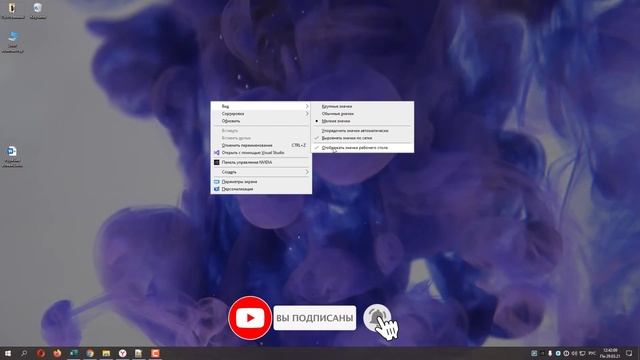Choose Отменить переименование CTRL+Z

coord(261,145)
